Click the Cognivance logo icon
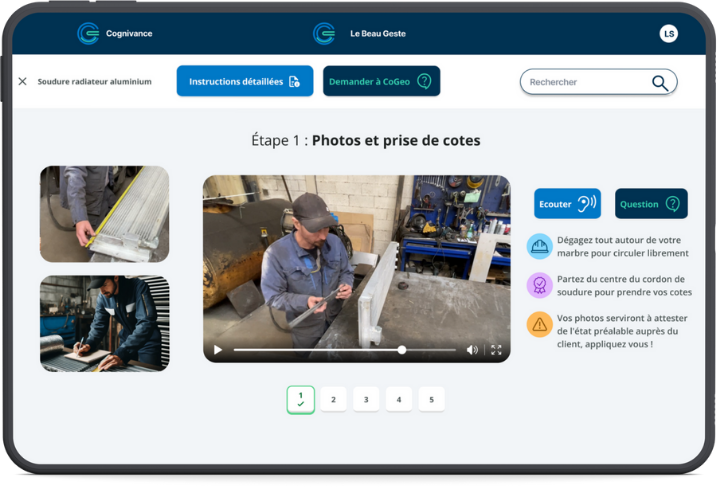 (x=88, y=33)
